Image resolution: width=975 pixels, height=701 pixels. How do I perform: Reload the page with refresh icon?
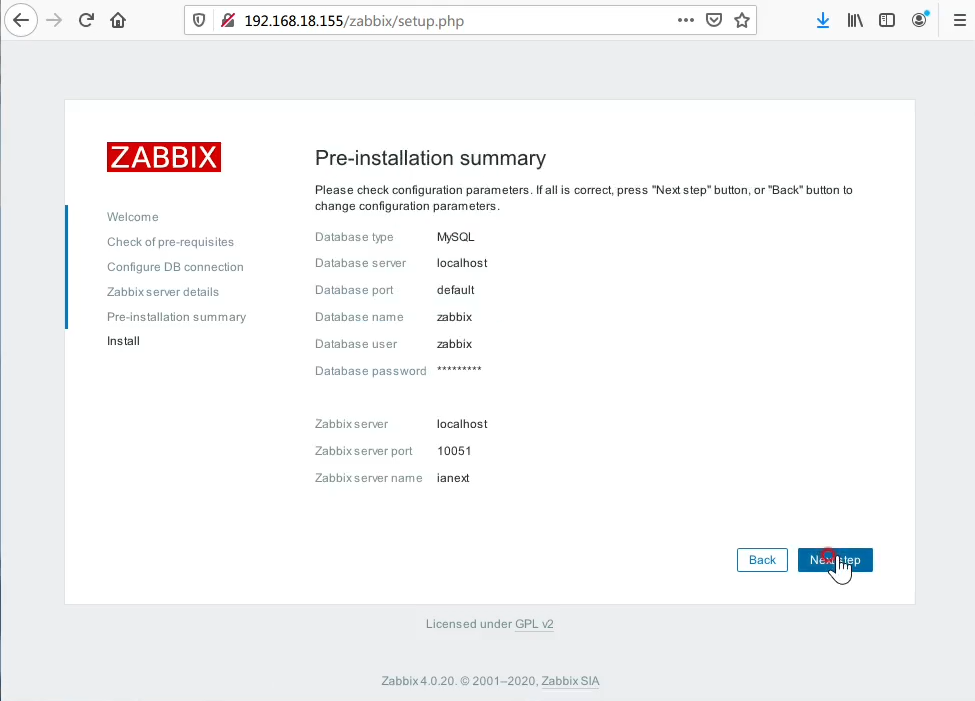click(86, 21)
